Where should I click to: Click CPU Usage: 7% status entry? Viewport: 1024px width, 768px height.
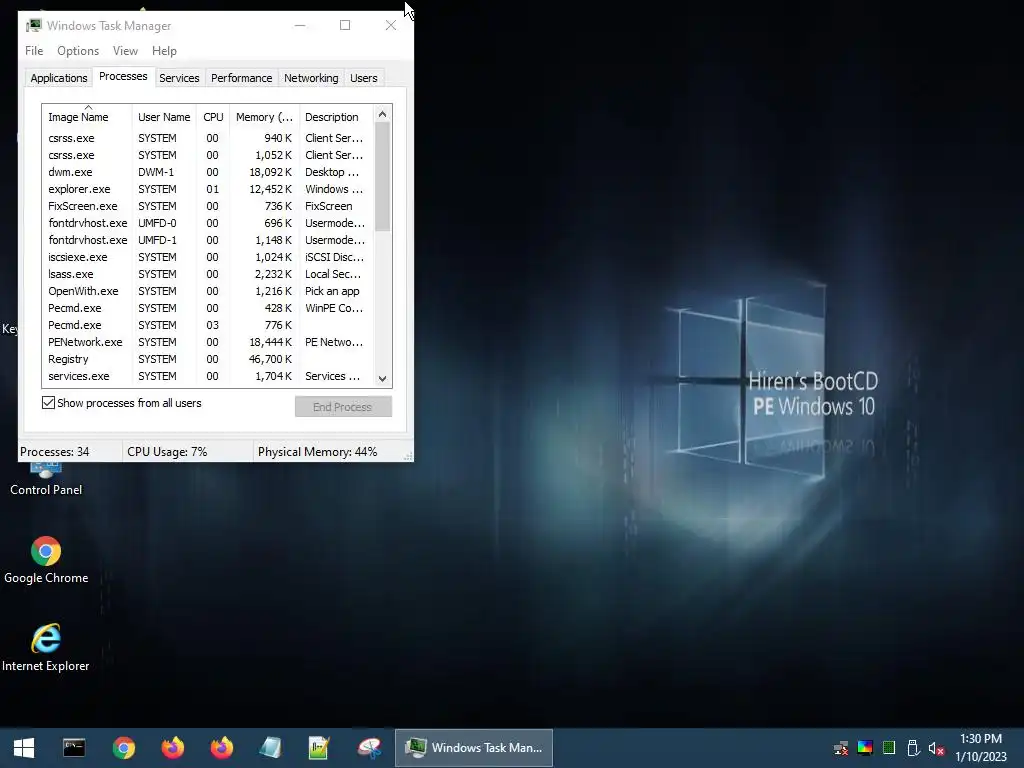(167, 452)
